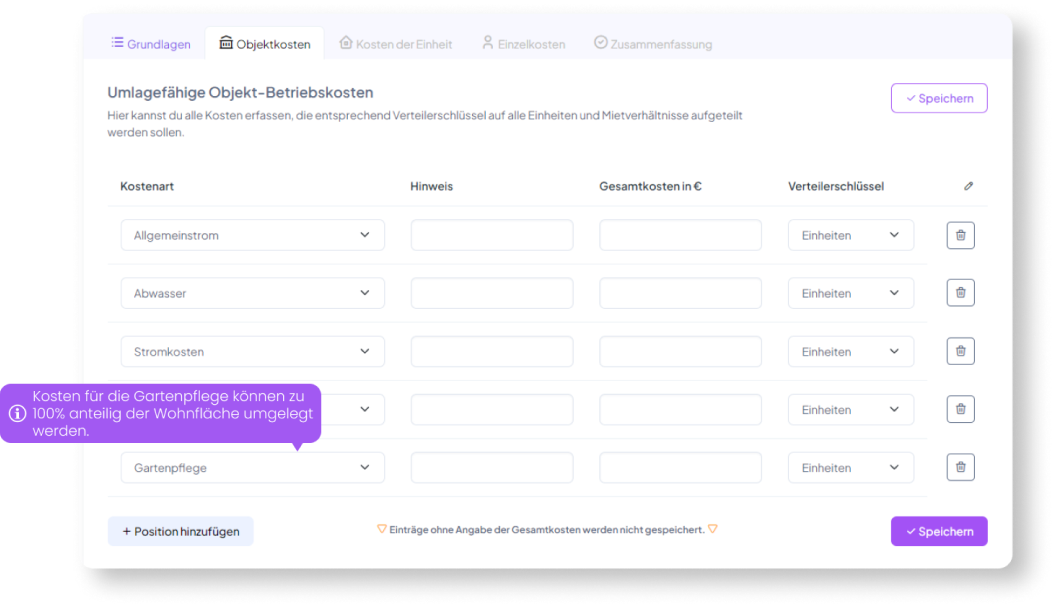The width and height of the screenshot is (1053, 606).
Task: Click the purple Speichern button at bottom
Action: tap(938, 531)
